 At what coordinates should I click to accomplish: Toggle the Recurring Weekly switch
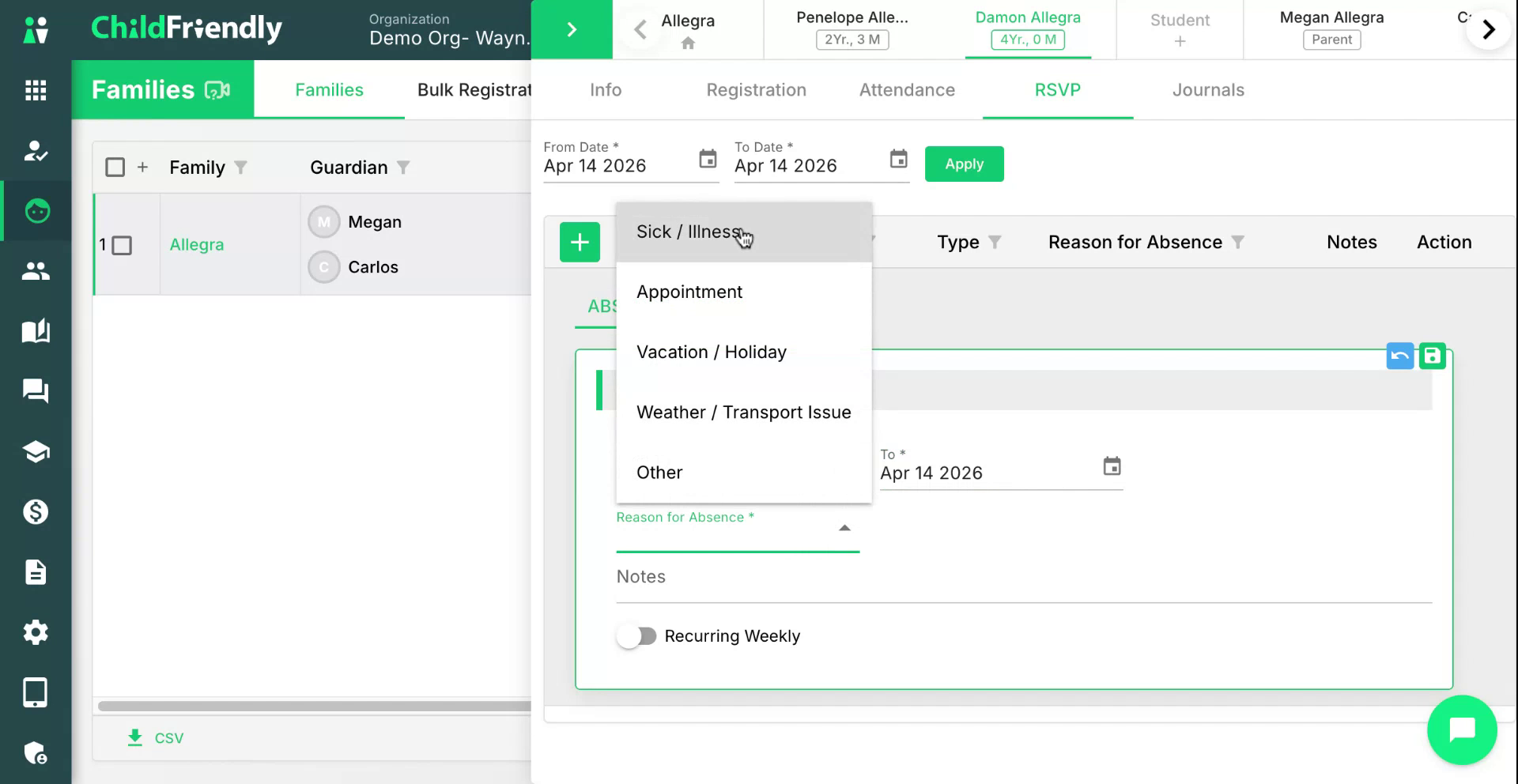(637, 636)
